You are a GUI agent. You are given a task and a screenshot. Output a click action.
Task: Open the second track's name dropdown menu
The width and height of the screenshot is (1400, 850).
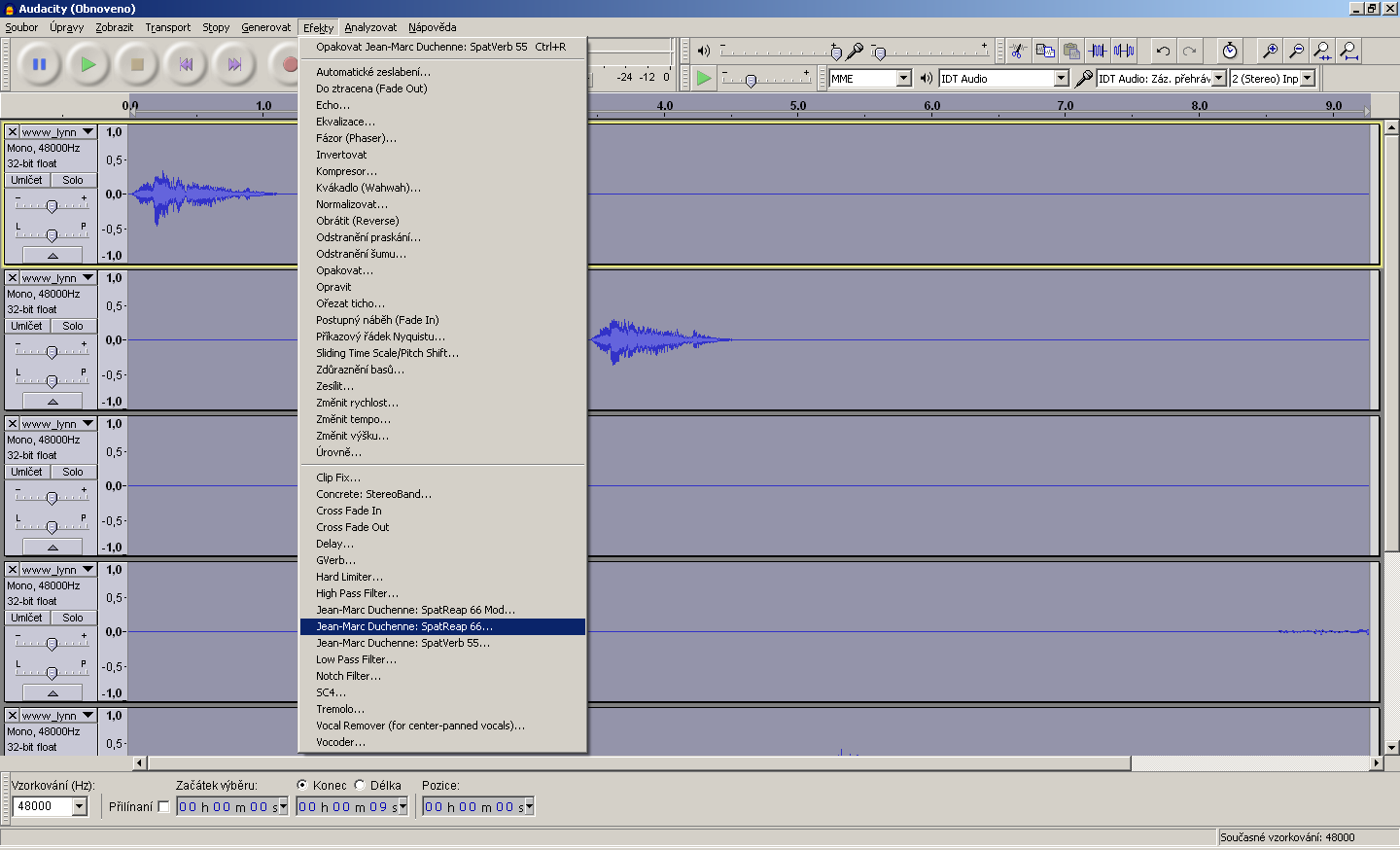click(x=58, y=277)
